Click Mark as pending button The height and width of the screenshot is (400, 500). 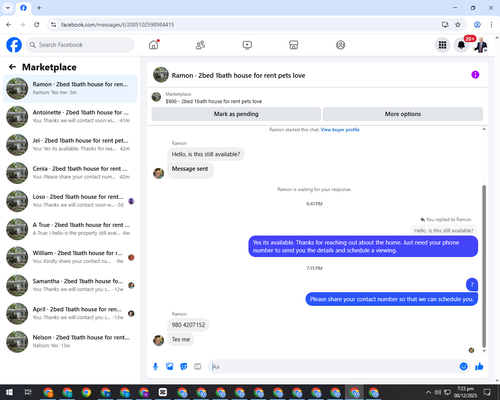236,114
